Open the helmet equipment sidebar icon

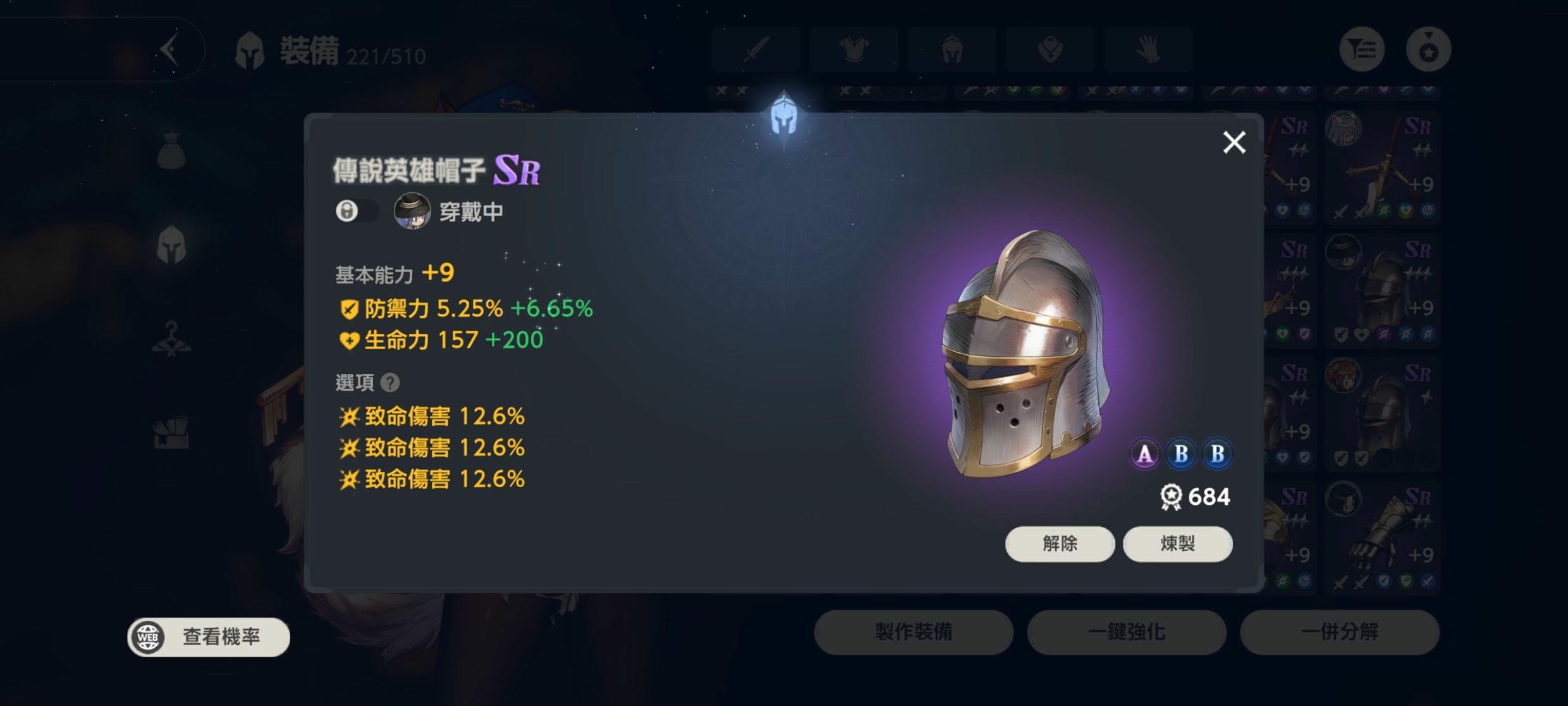(x=171, y=244)
